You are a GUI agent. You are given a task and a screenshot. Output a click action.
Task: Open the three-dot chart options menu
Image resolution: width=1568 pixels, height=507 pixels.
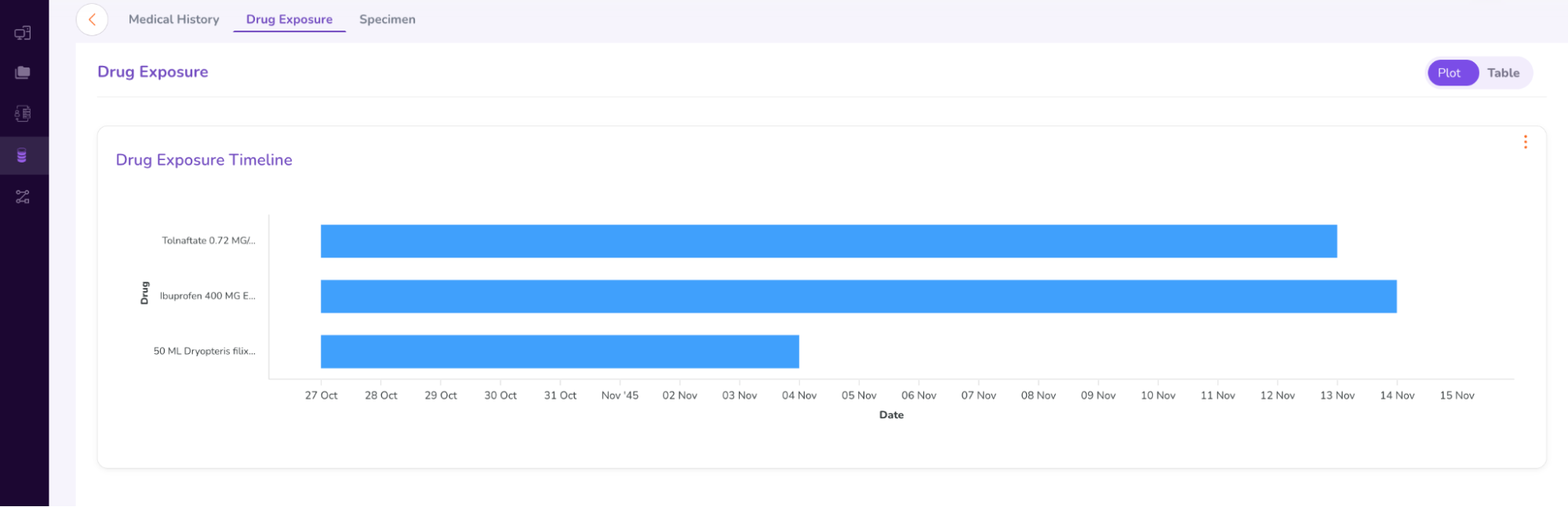(1525, 142)
